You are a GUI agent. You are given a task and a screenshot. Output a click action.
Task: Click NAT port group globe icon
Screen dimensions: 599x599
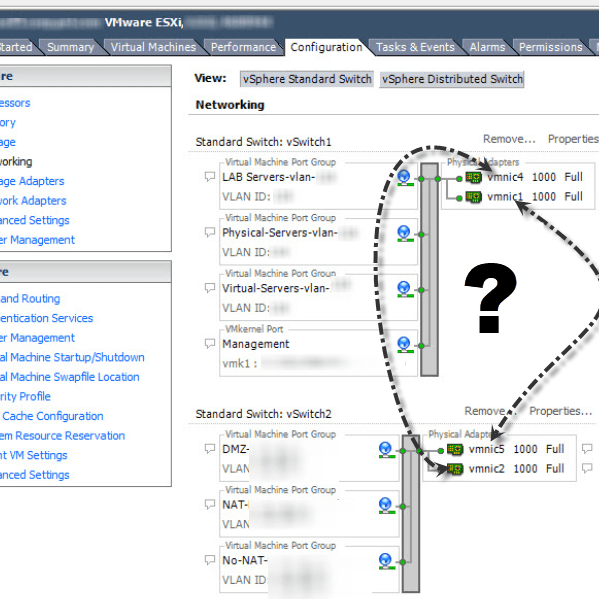(x=386, y=505)
